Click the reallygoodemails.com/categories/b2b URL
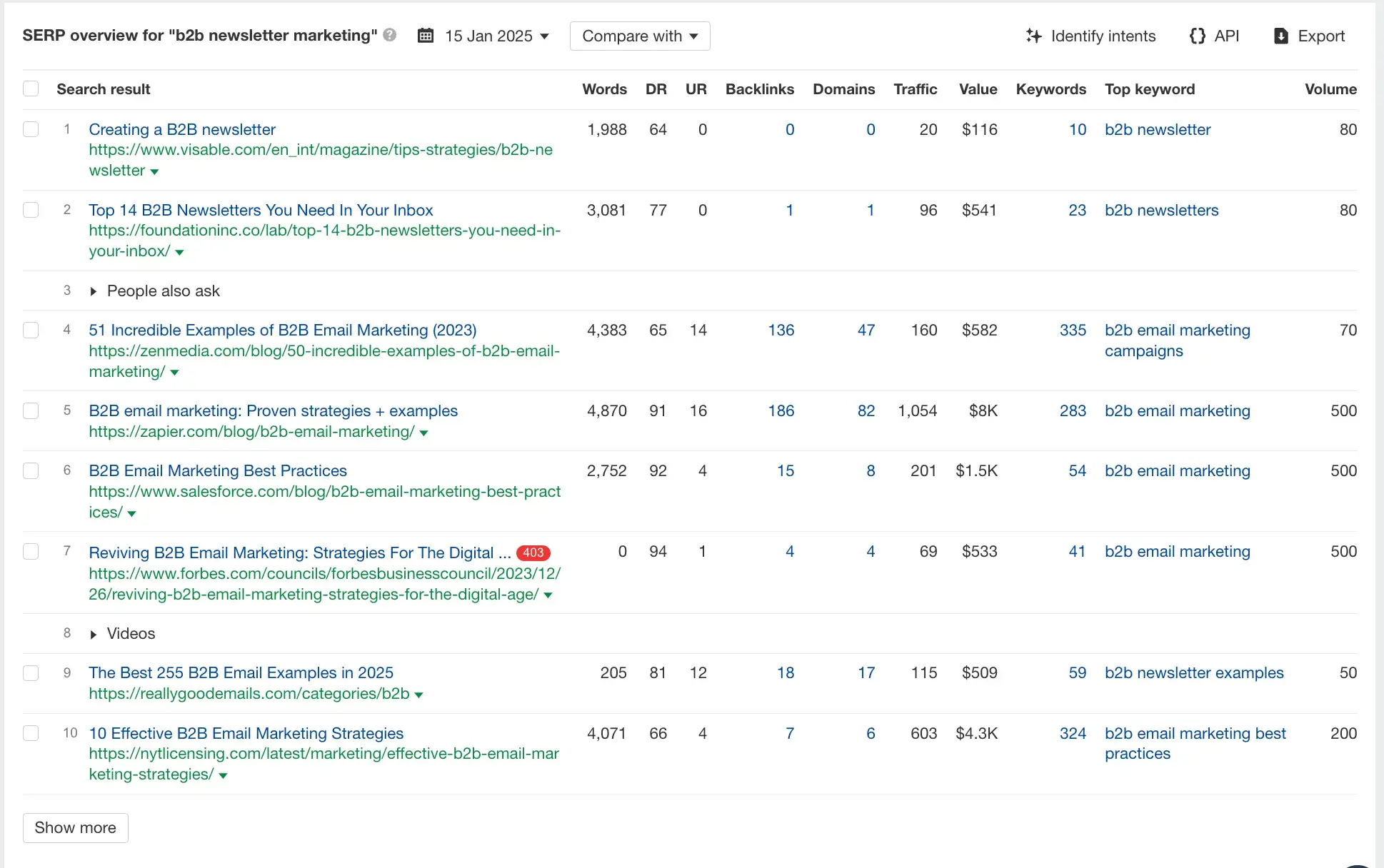The width and height of the screenshot is (1384, 868). point(249,693)
